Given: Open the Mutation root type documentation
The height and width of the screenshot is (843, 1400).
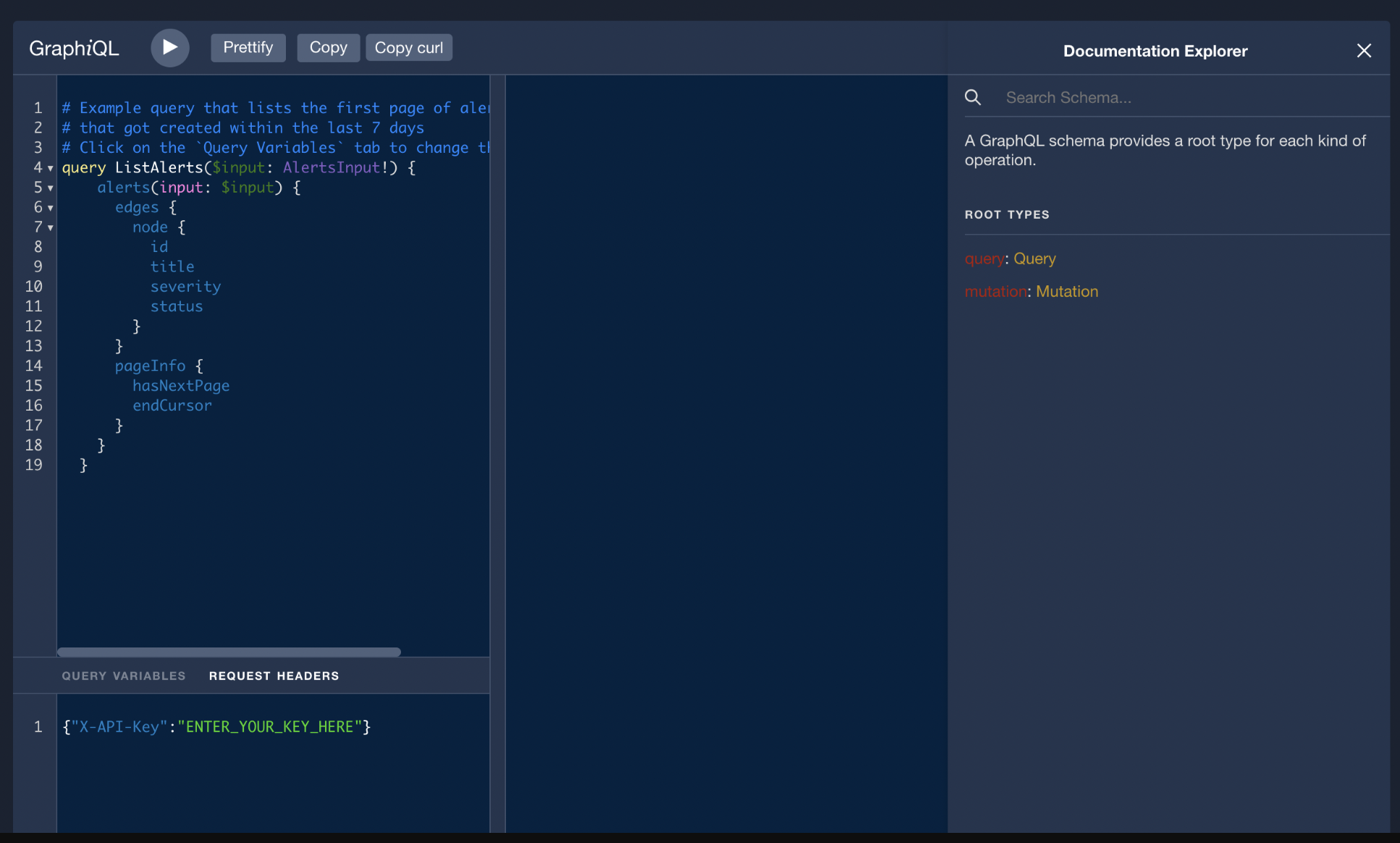Looking at the screenshot, I should [1067, 291].
